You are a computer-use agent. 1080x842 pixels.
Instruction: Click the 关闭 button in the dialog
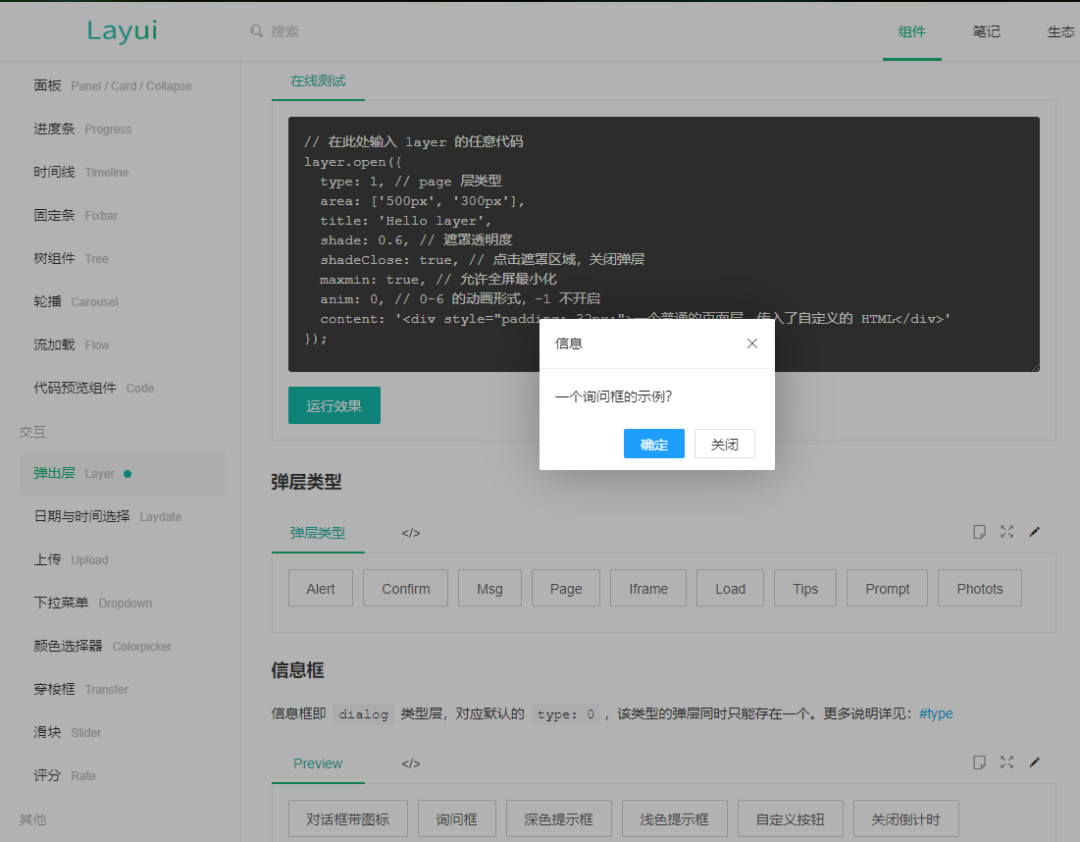coord(724,444)
